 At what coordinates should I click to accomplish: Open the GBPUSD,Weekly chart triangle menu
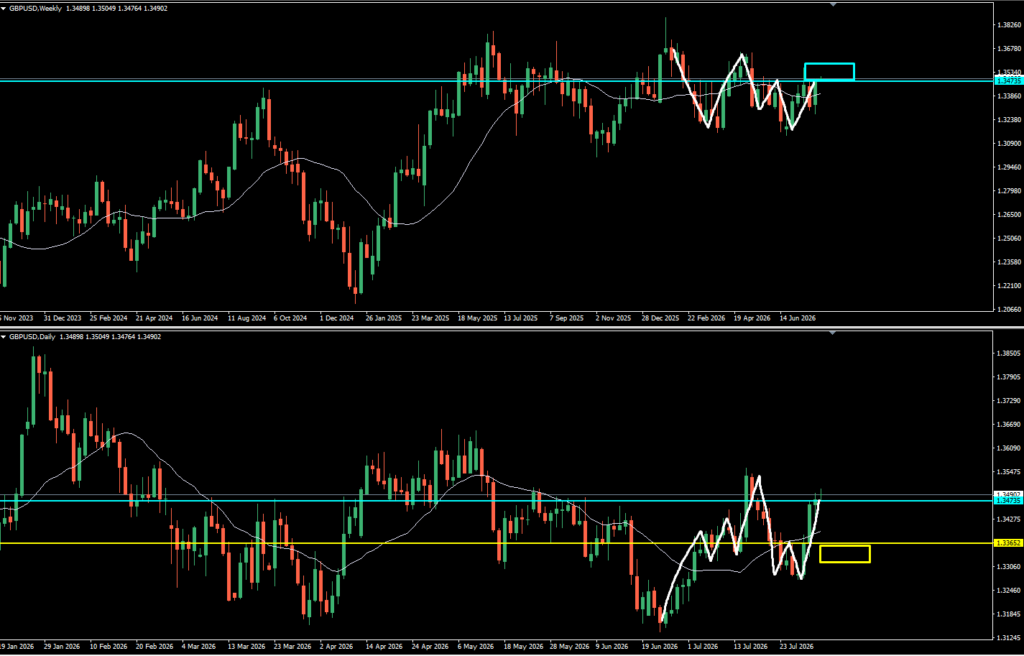click(x=3, y=9)
